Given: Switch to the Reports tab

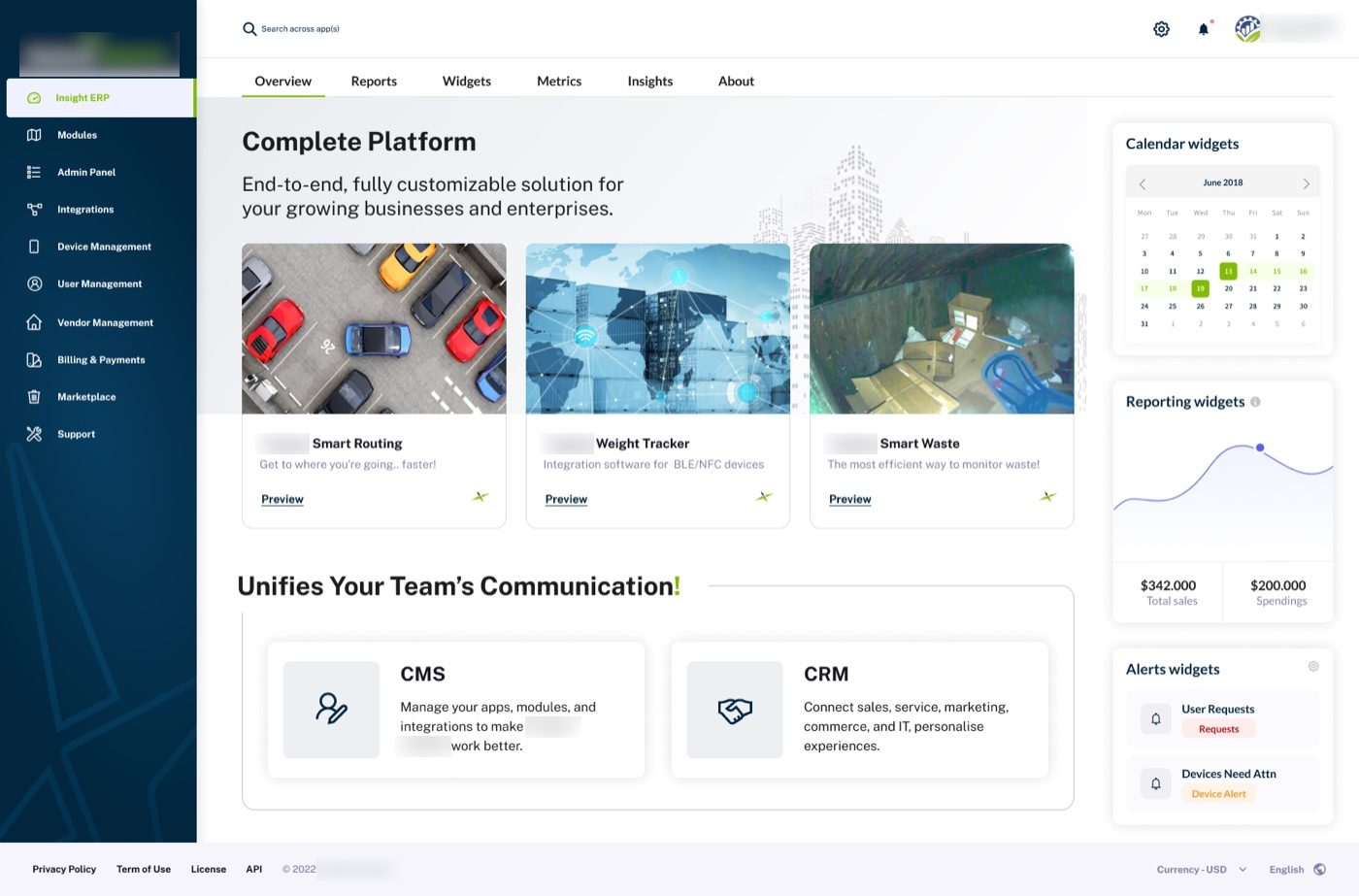Looking at the screenshot, I should [374, 82].
